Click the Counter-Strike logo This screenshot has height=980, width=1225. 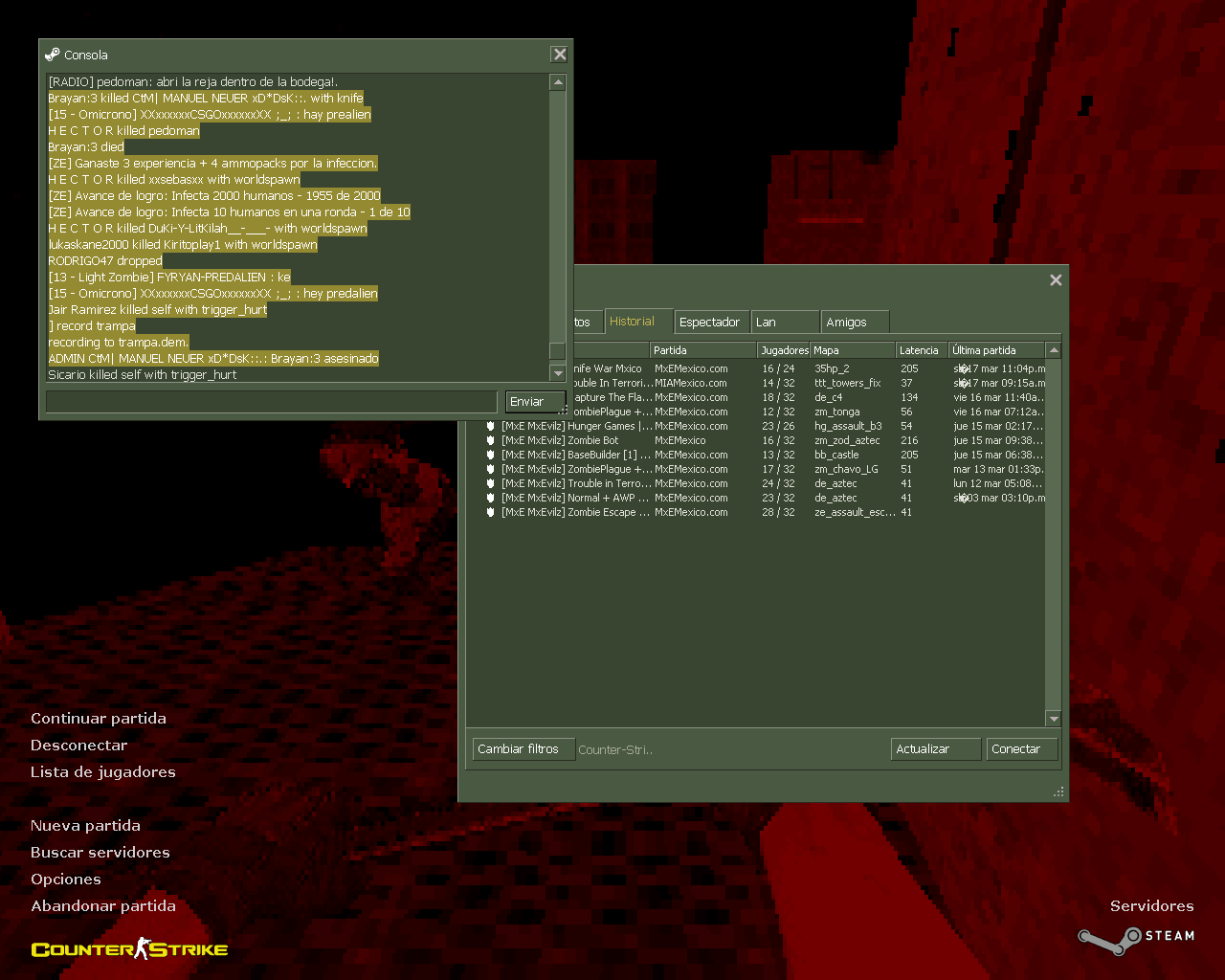(129, 948)
